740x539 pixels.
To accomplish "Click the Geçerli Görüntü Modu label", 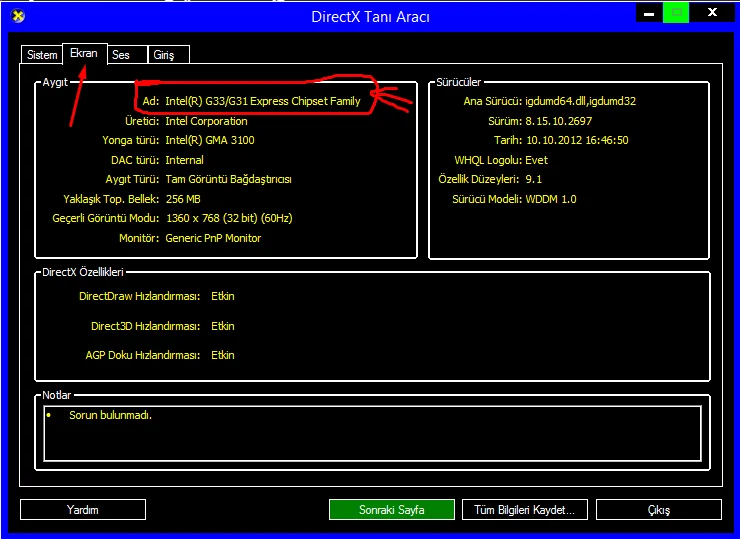I will pos(106,218).
